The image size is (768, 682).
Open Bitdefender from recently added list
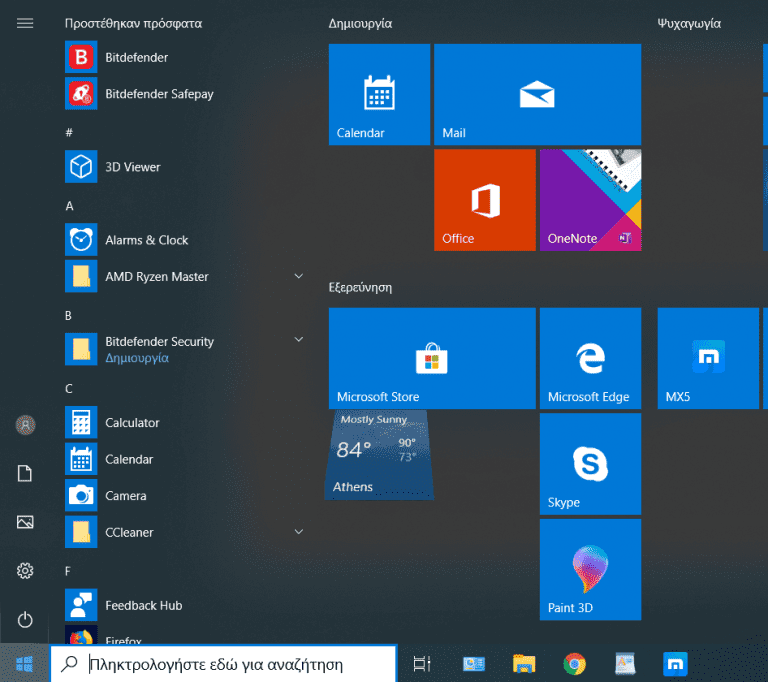click(184, 57)
